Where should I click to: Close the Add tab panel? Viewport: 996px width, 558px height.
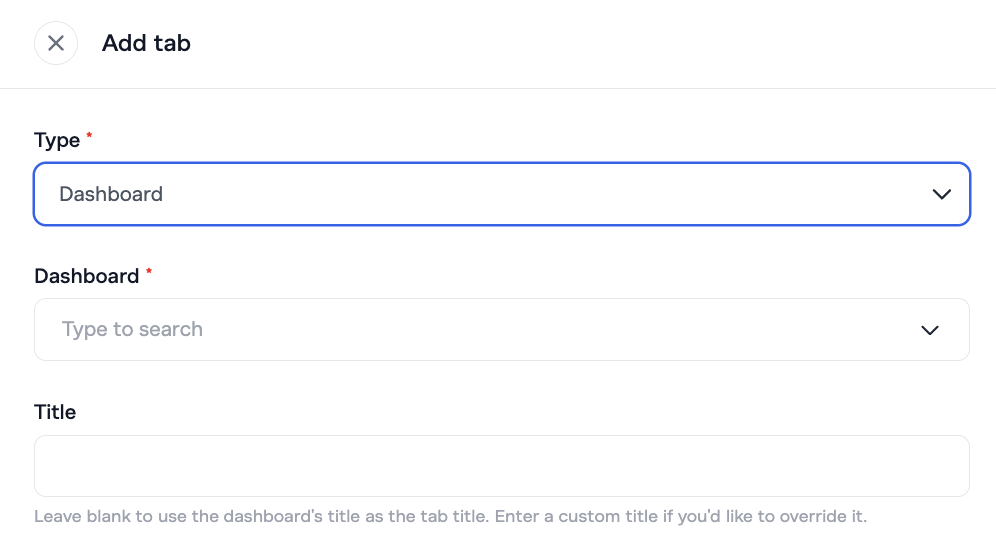[56, 43]
